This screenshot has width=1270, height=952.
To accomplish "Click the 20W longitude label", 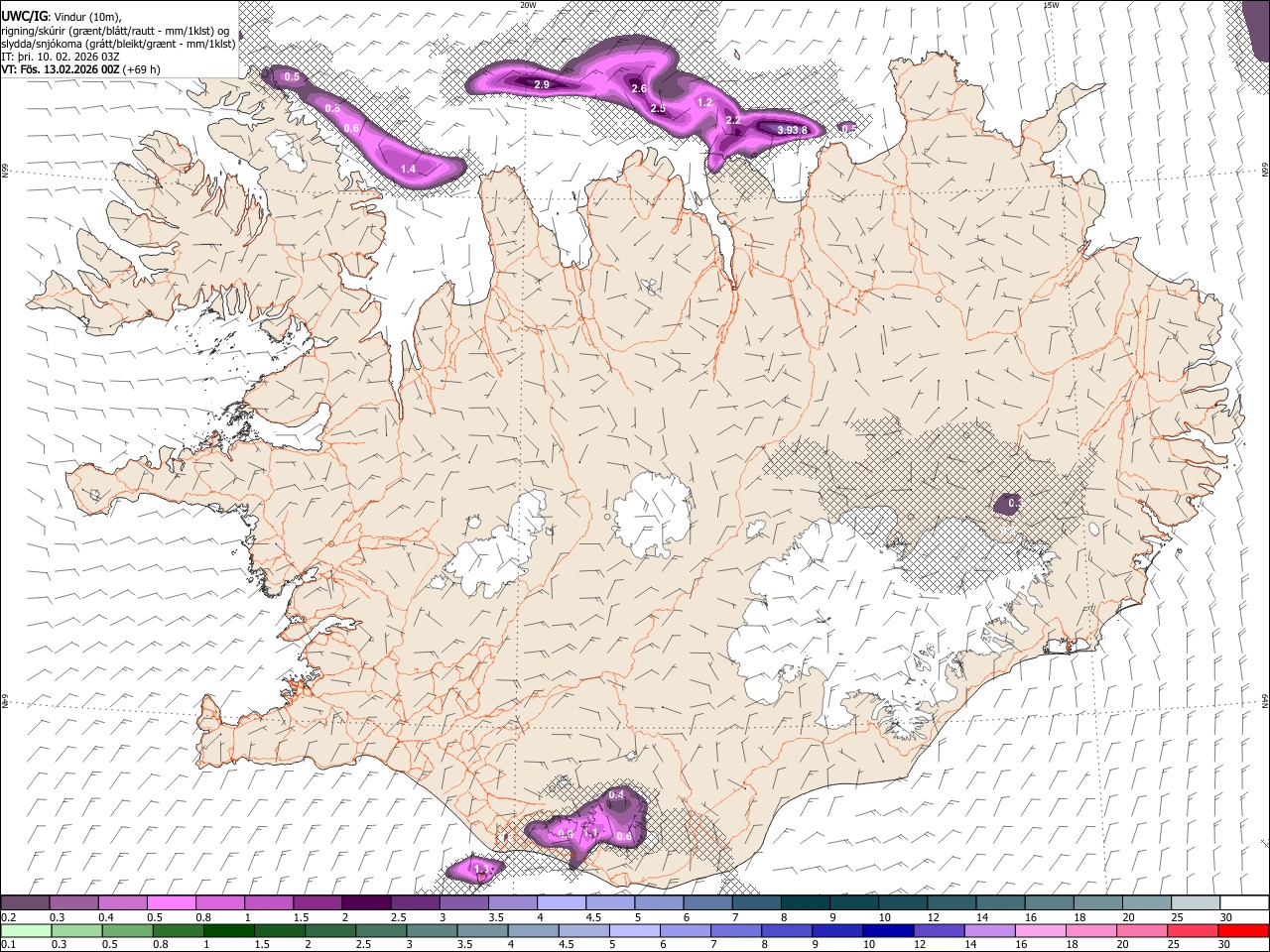I will pyautogui.click(x=528, y=5).
